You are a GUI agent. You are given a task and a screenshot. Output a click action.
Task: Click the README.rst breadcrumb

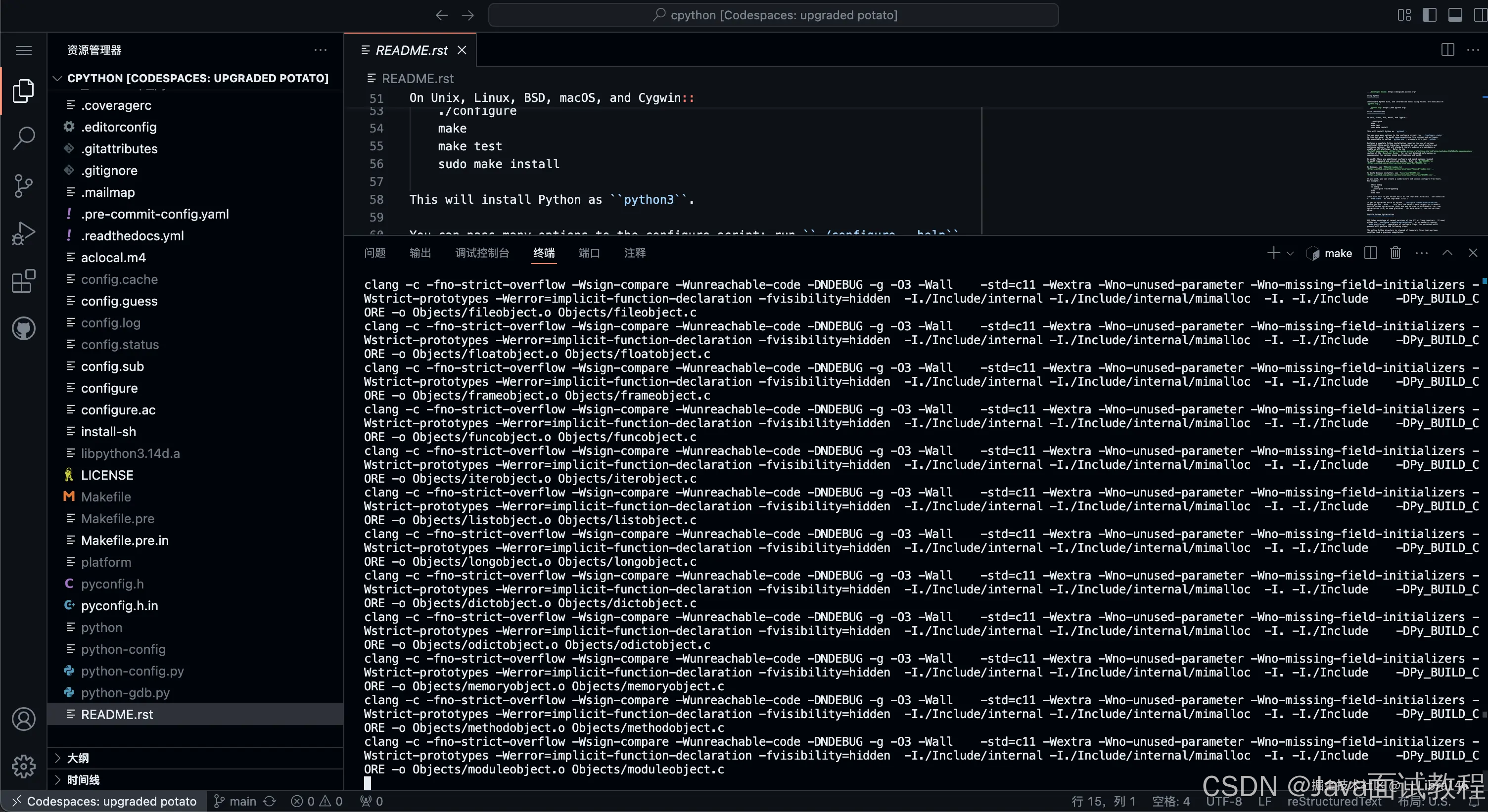[411, 79]
